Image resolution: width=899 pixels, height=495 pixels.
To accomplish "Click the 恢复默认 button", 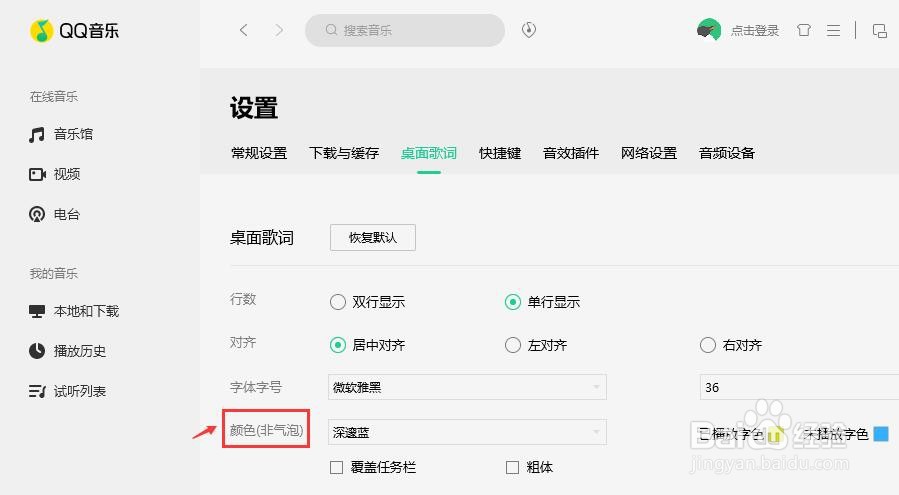I will [372, 237].
